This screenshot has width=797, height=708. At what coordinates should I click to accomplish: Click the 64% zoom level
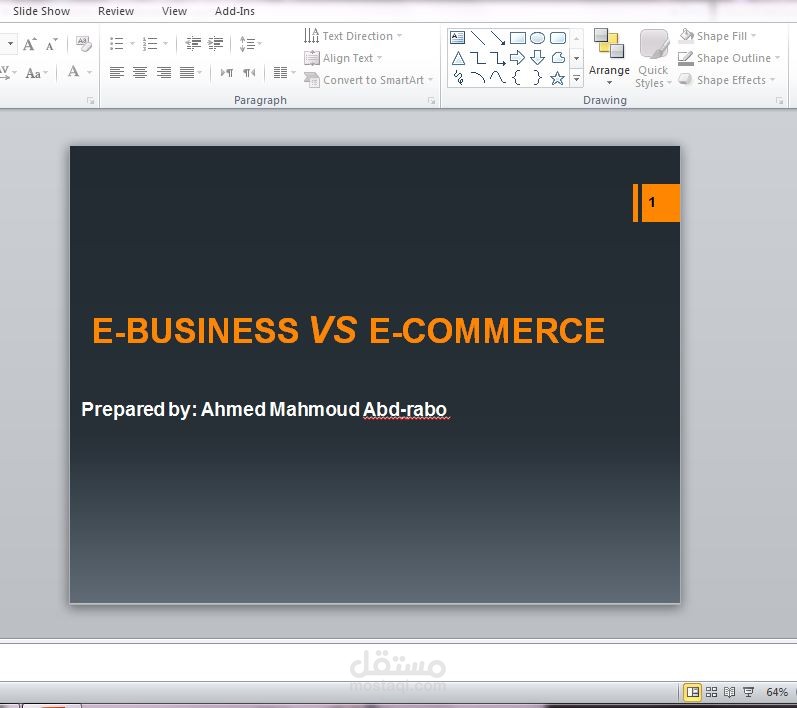(776, 692)
